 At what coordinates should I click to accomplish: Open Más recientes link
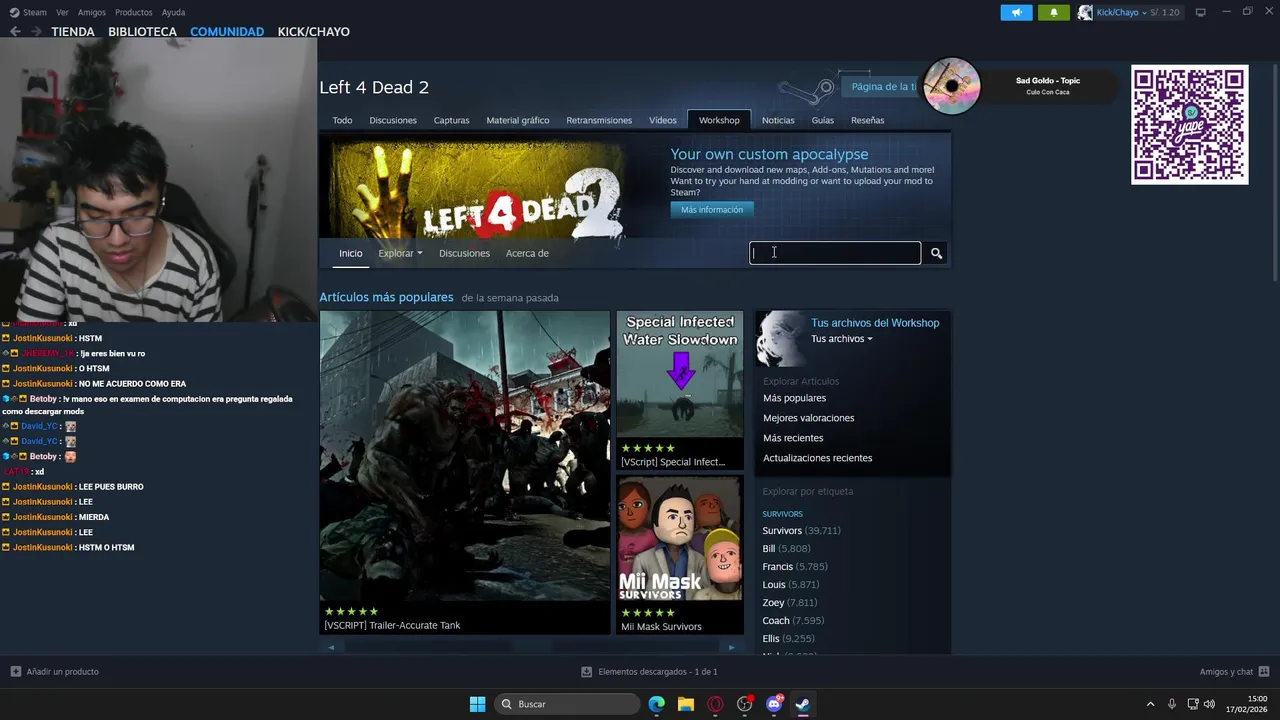(793, 438)
